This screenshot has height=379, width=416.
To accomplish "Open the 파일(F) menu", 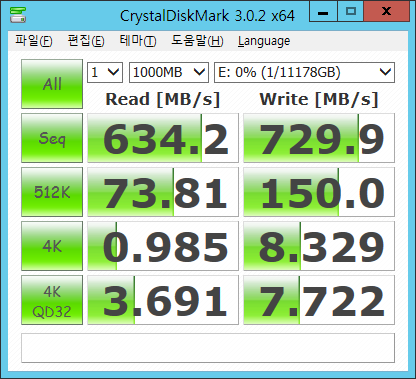I will point(34,41).
